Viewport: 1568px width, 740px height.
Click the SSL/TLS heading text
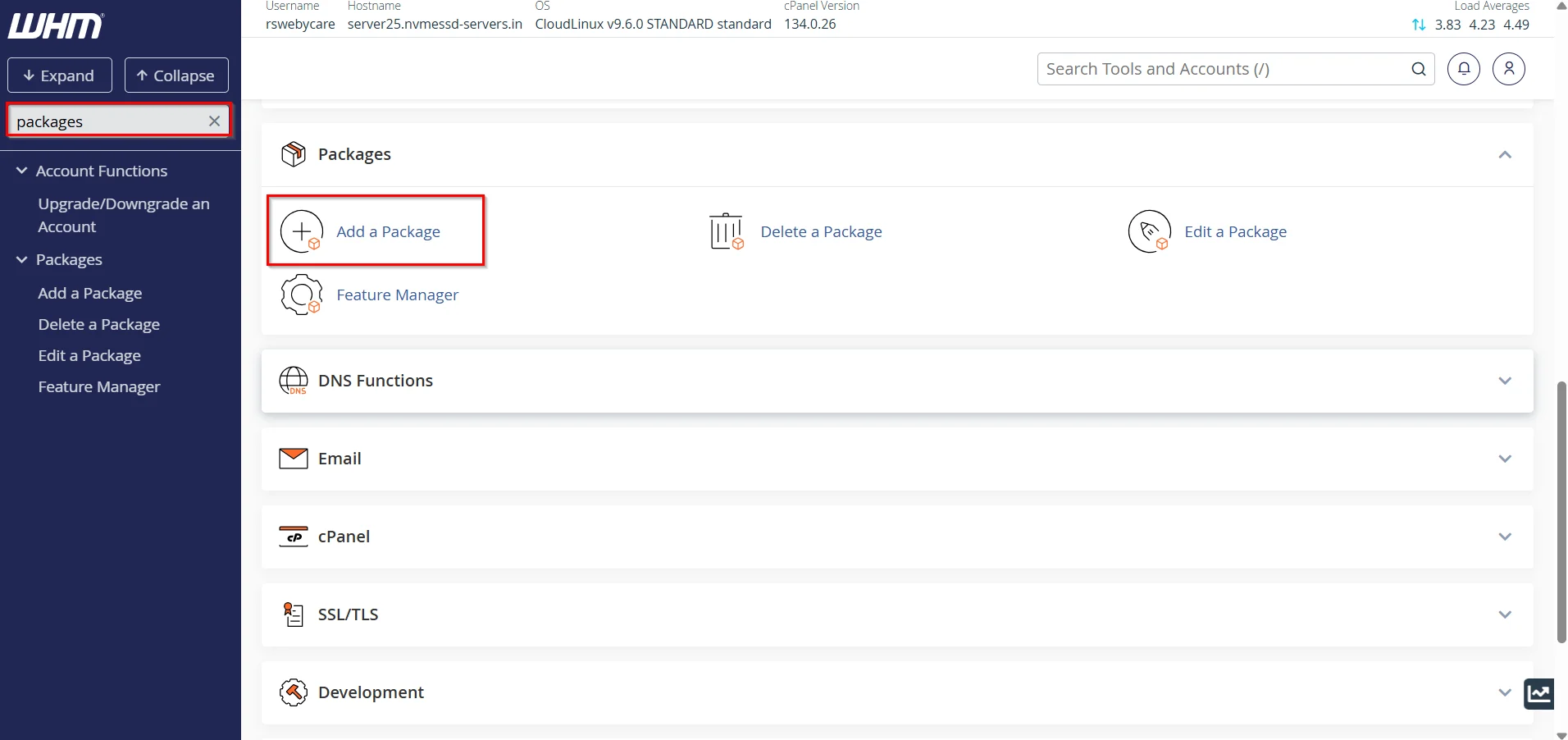coord(348,614)
